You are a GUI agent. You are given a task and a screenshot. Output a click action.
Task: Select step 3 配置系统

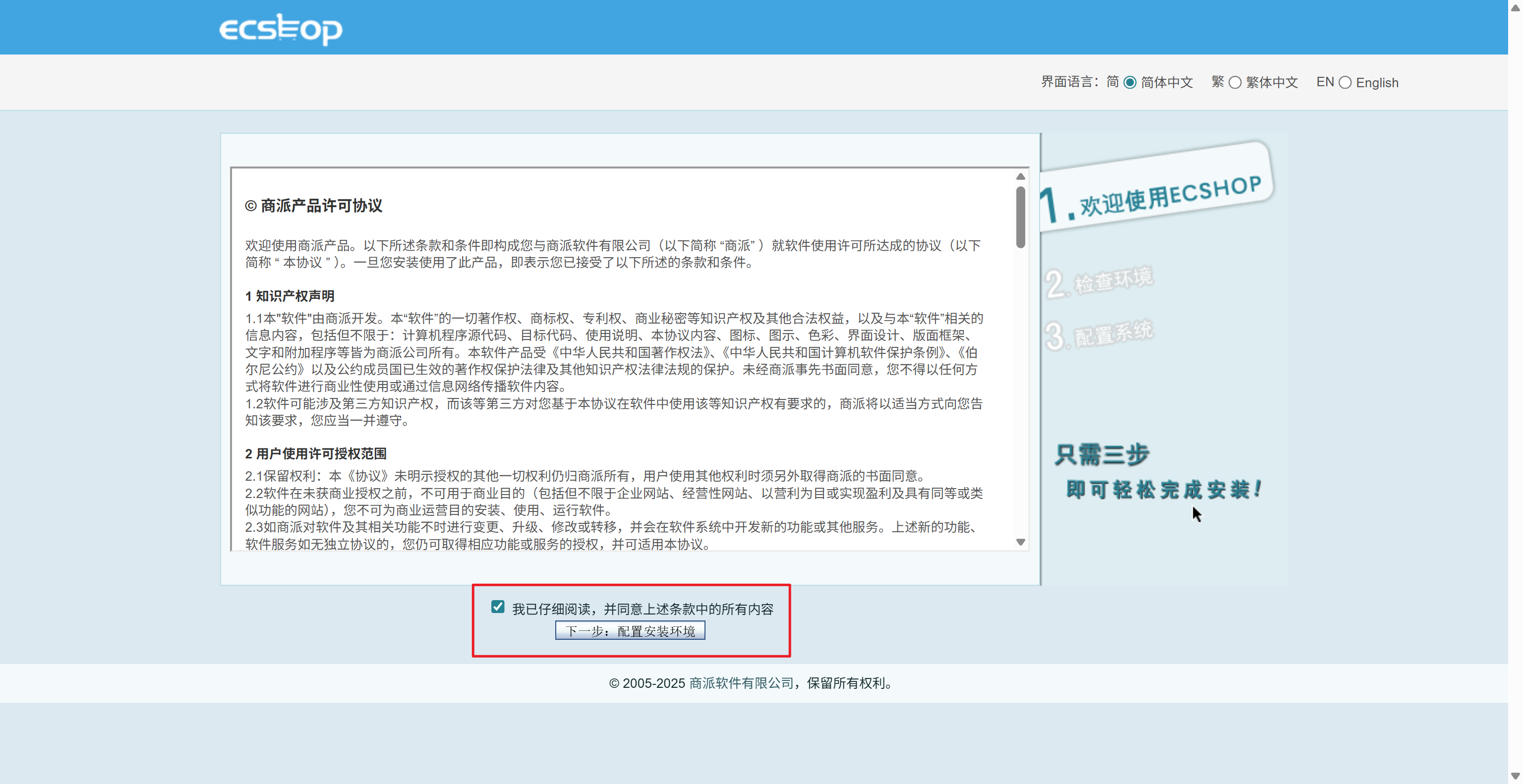(1099, 336)
